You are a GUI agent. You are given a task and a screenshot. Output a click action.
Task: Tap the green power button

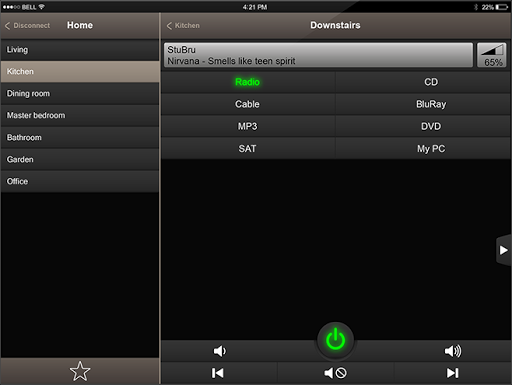point(335,340)
